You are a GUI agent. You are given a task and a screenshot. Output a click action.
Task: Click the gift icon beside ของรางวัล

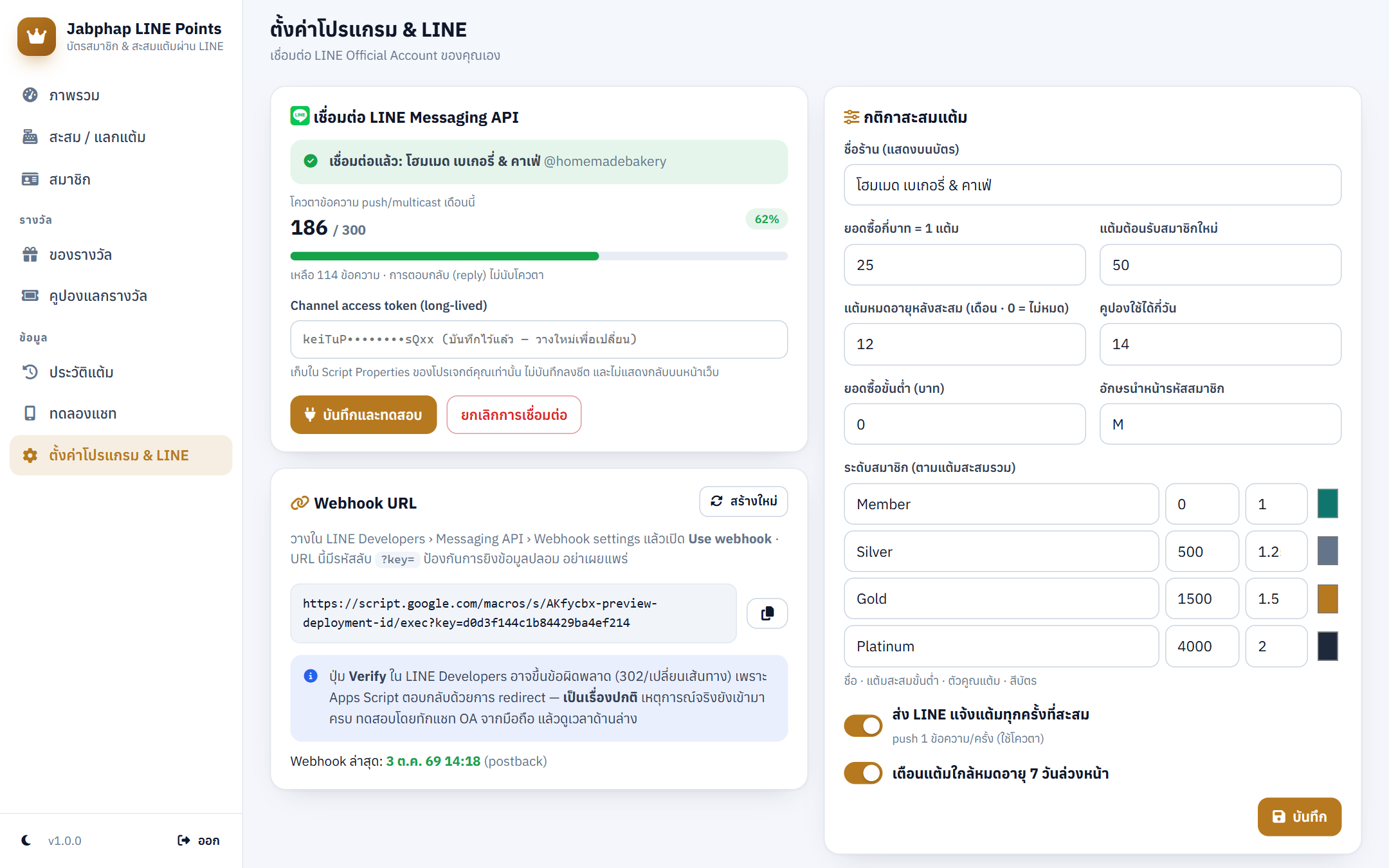(30, 255)
